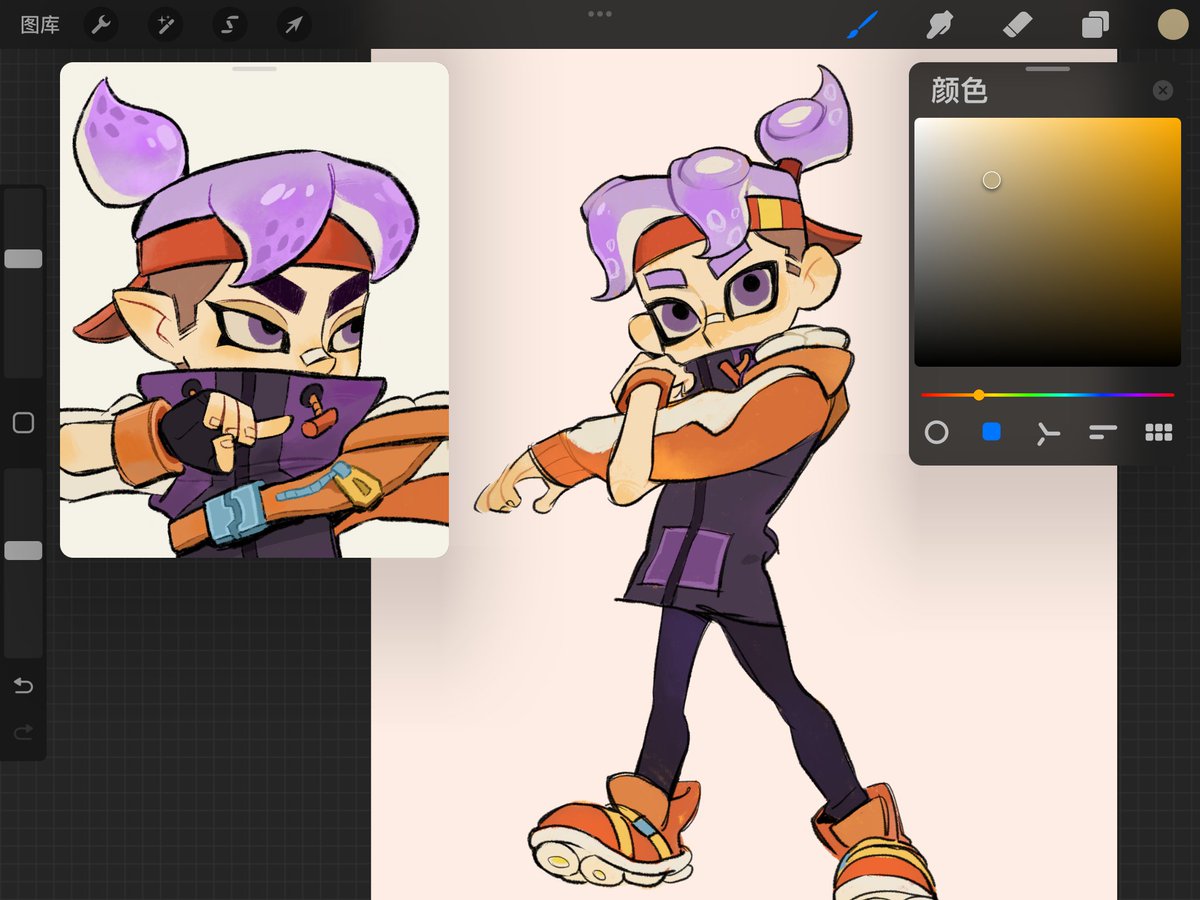Image resolution: width=1200 pixels, height=900 pixels.
Task: Click the 颜色 panel title
Action: tap(959, 91)
